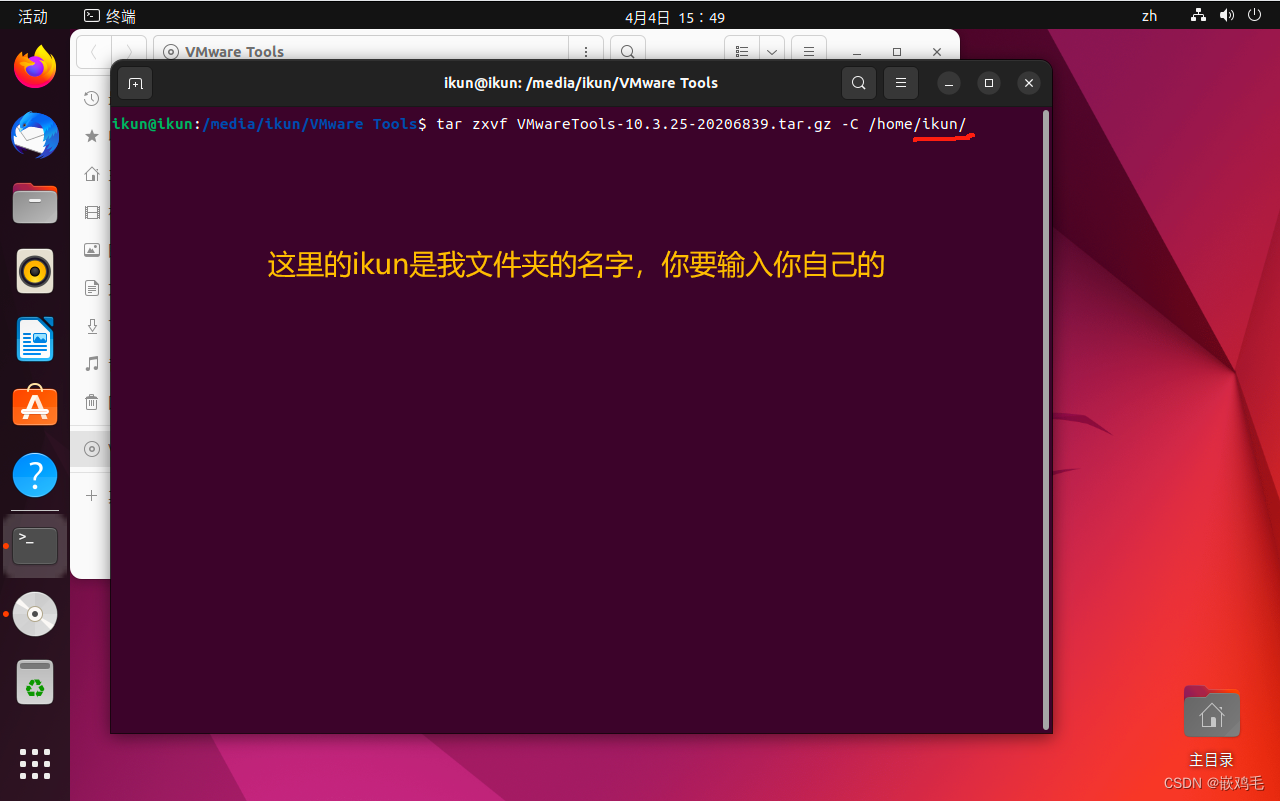Open the Help question-mark icon

pos(35,475)
